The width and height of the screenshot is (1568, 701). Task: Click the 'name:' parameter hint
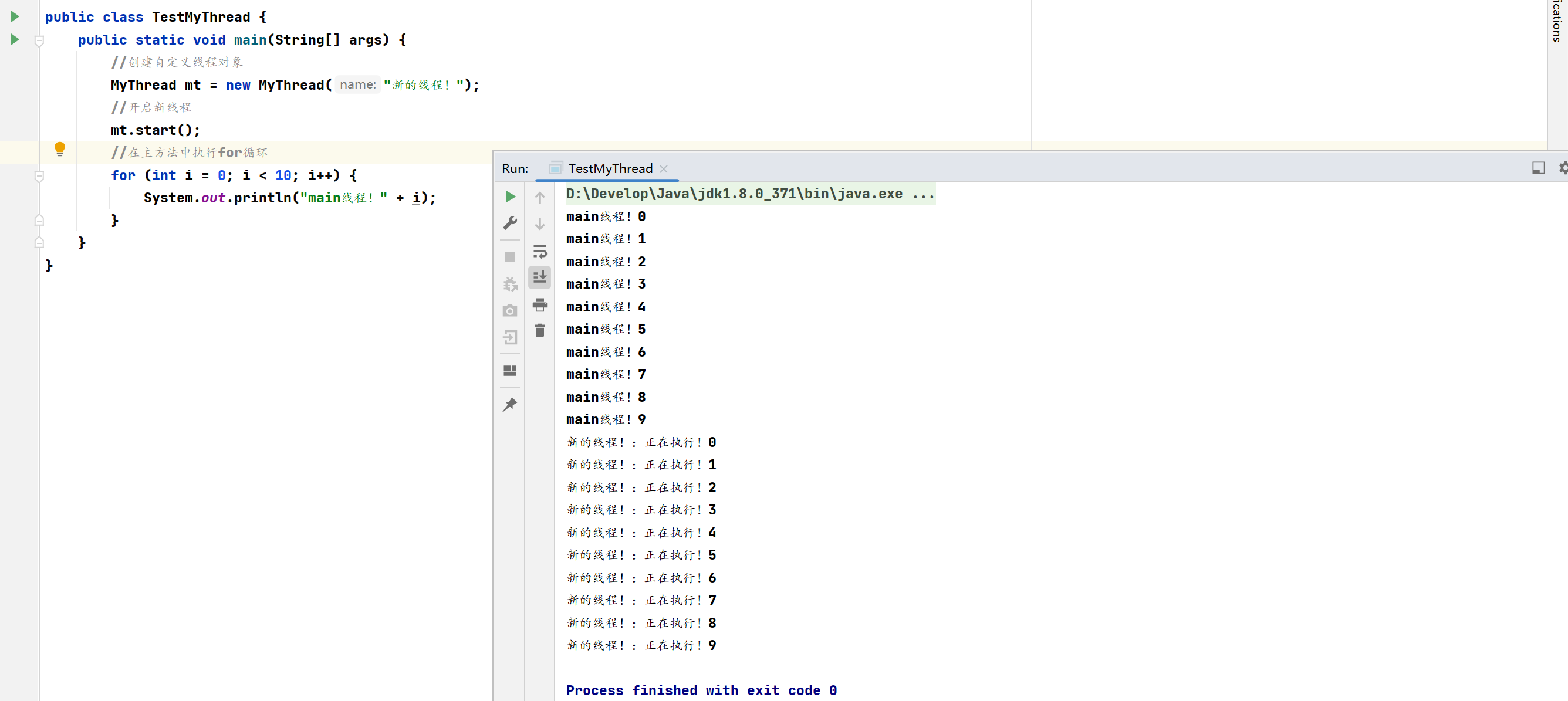358,84
